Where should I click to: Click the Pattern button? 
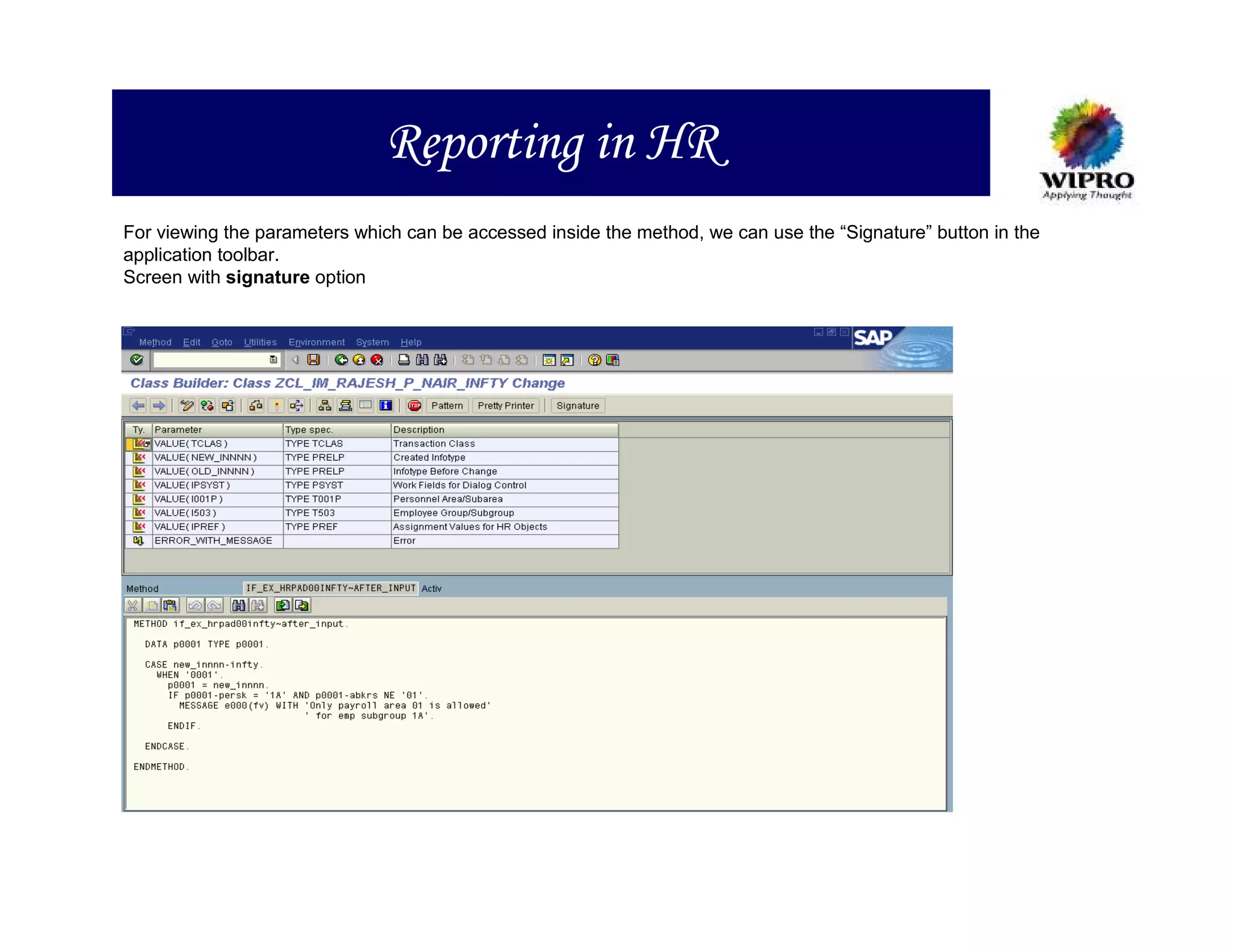click(447, 406)
